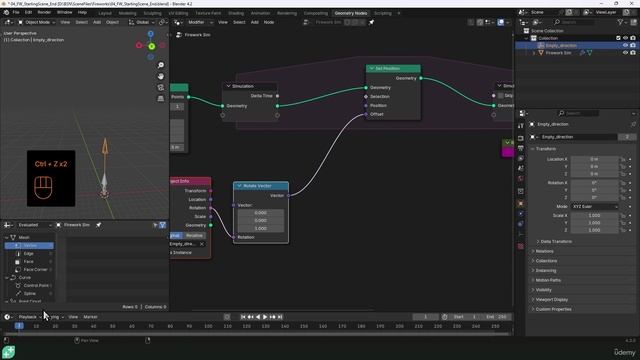The width and height of the screenshot is (640, 360).
Task: Click the timeline editor type clock icon
Action: (7, 317)
